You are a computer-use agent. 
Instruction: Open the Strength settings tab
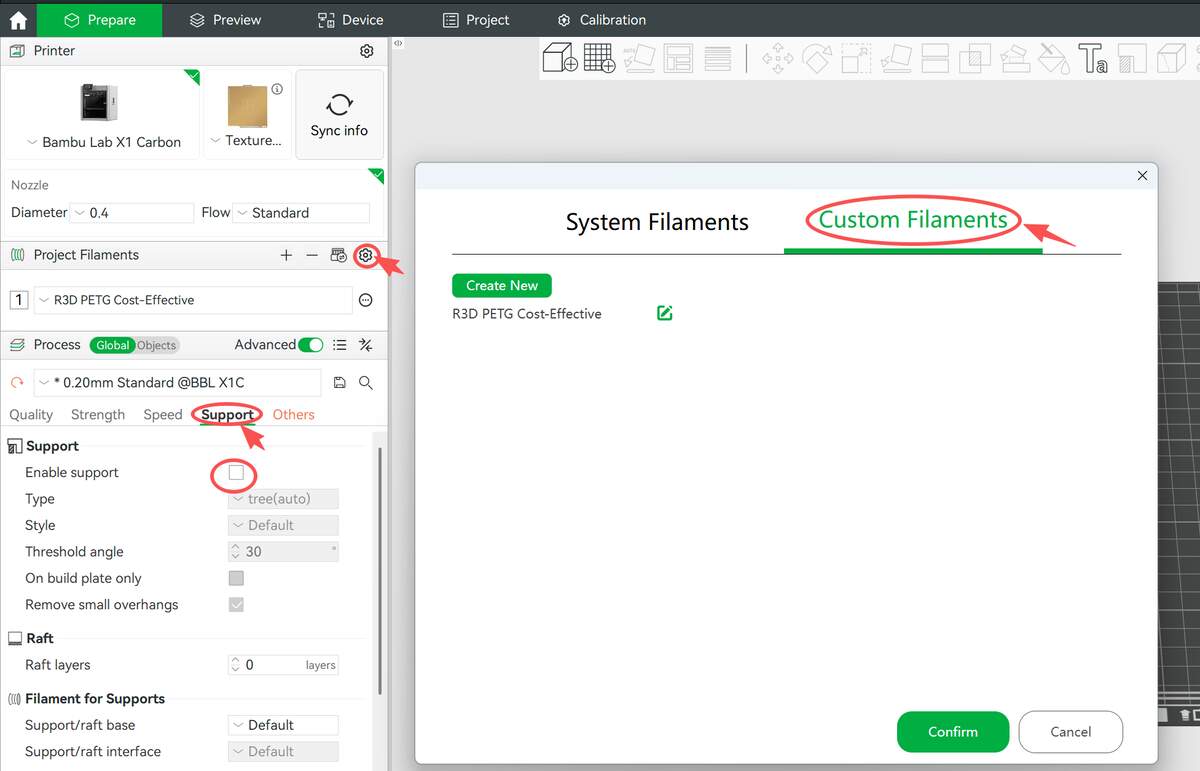click(98, 414)
